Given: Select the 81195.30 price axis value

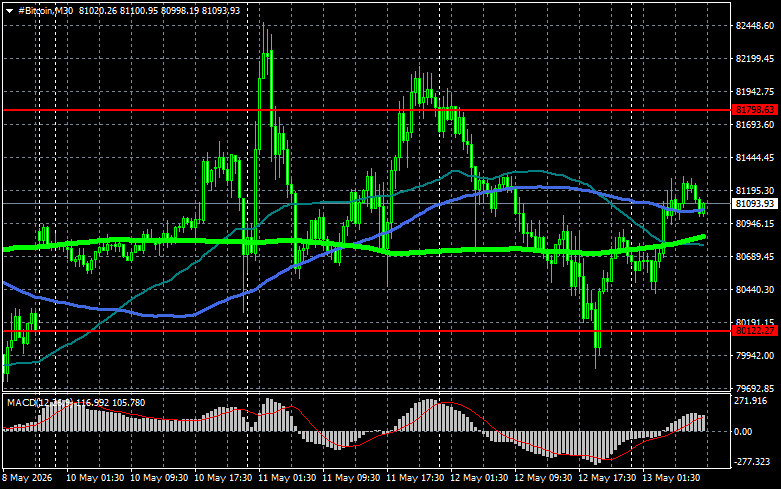Looking at the screenshot, I should [x=755, y=191].
